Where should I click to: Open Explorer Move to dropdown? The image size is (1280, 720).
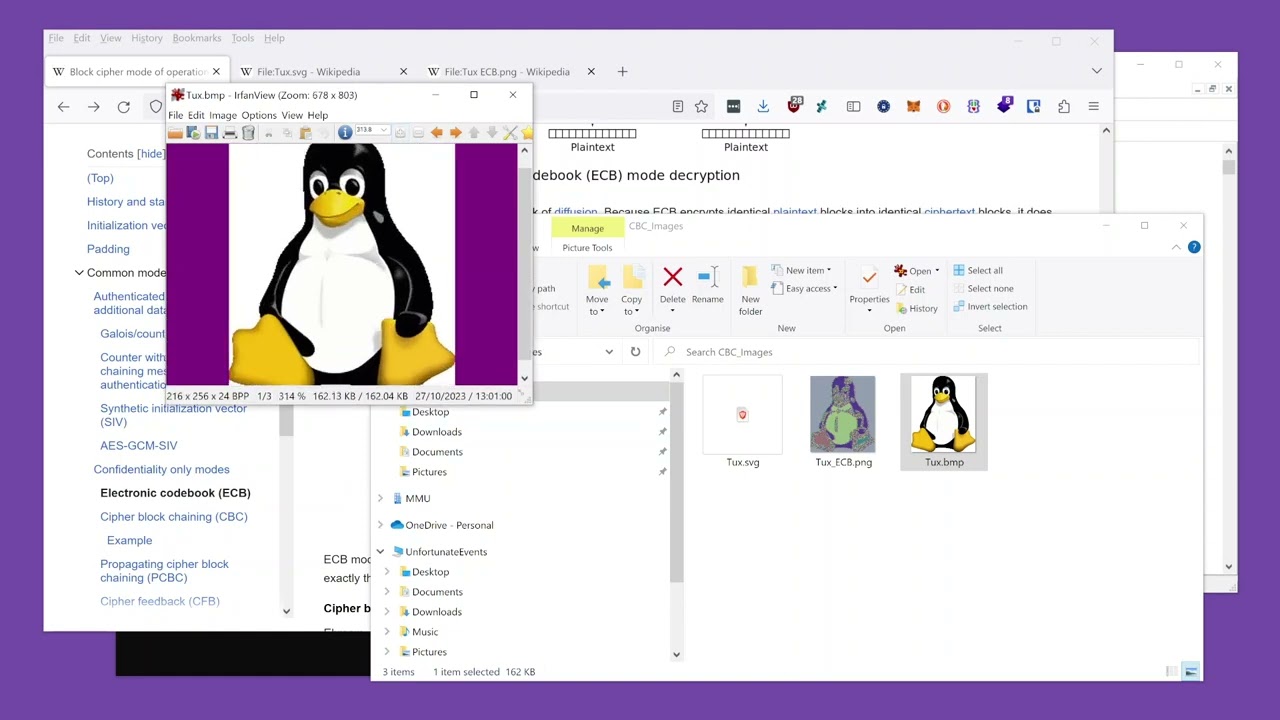click(x=597, y=290)
